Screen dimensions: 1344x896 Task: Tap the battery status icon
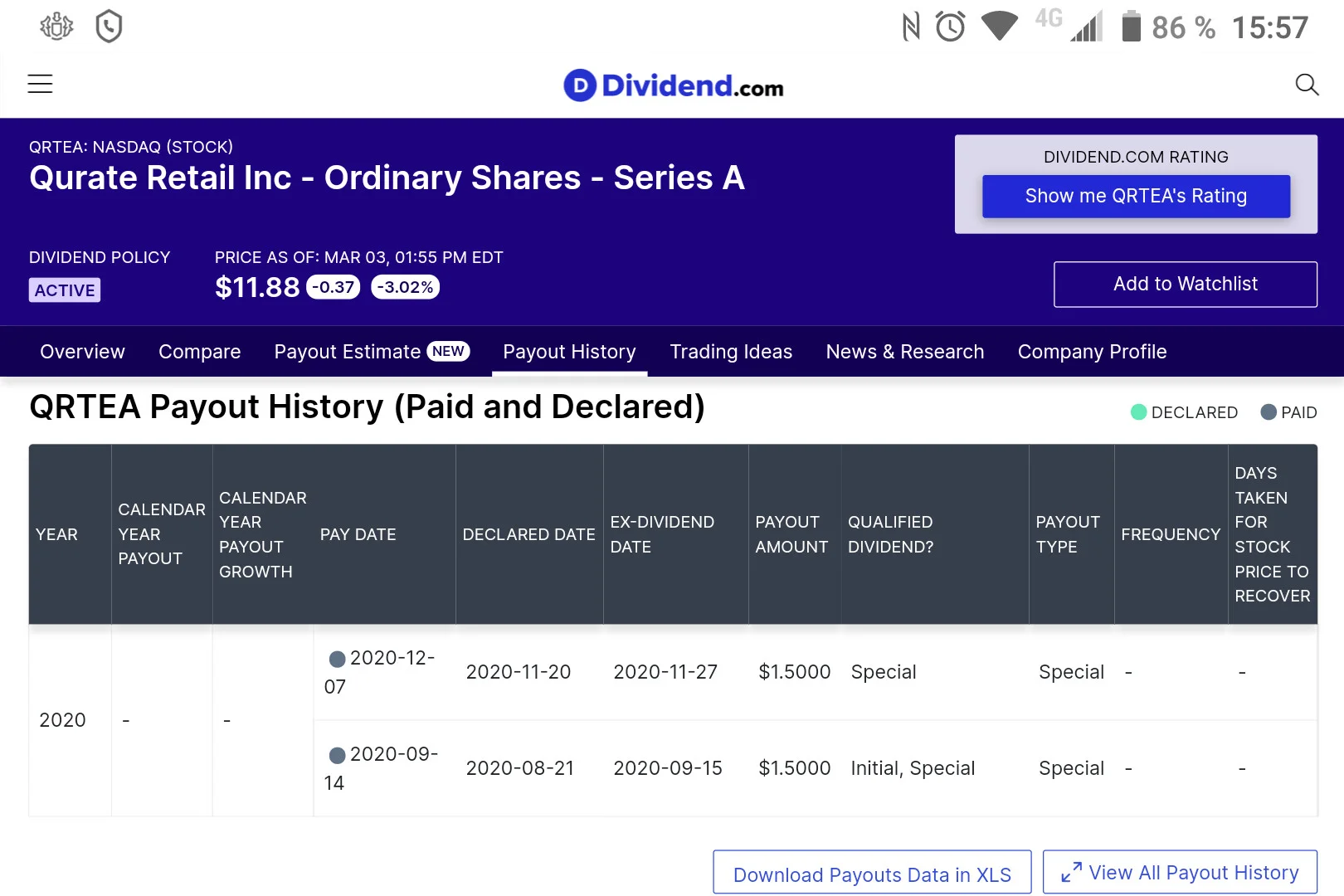(1131, 27)
